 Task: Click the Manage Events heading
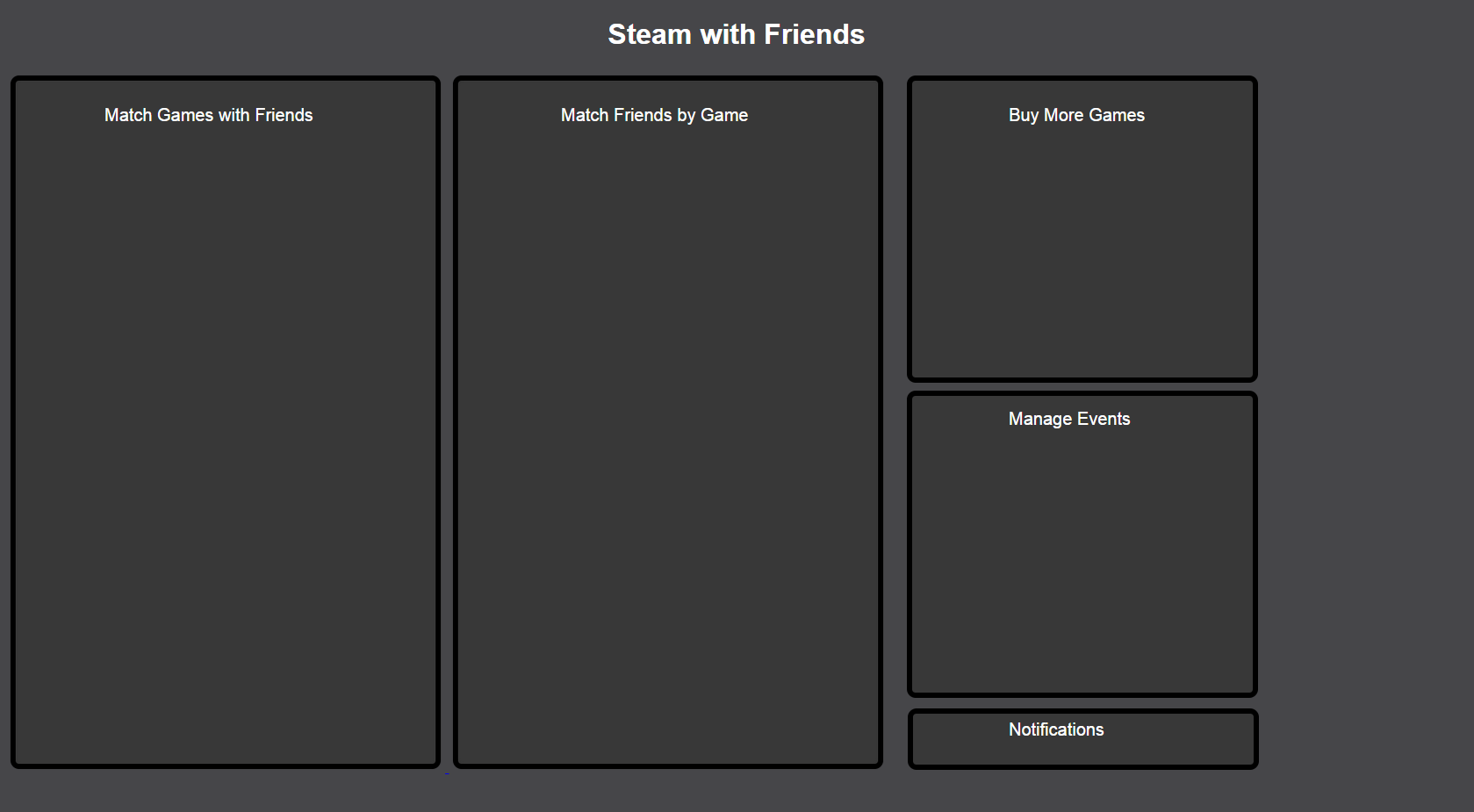pyautogui.click(x=1068, y=419)
